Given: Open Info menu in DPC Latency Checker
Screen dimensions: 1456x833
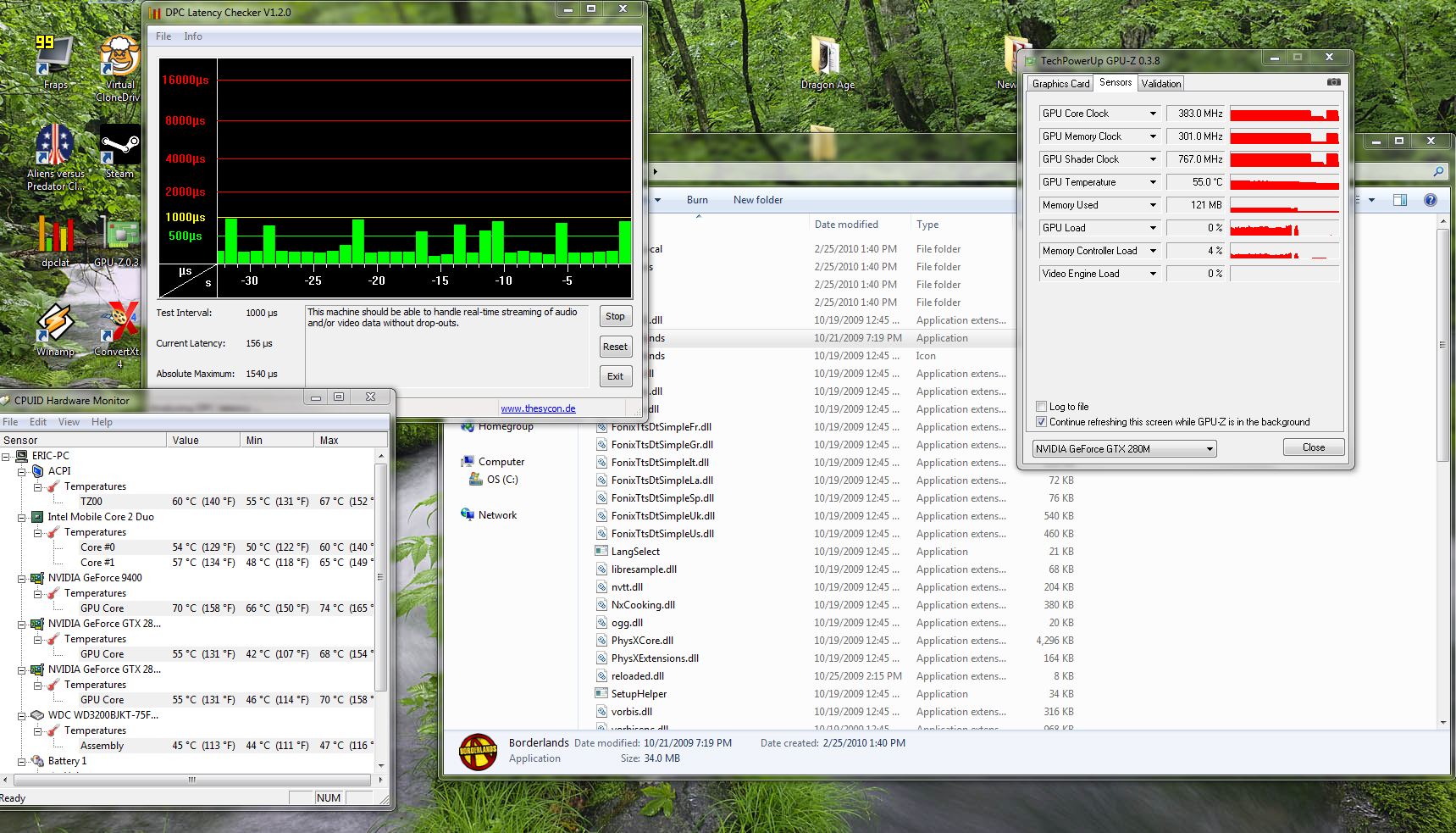Looking at the screenshot, I should [193, 36].
